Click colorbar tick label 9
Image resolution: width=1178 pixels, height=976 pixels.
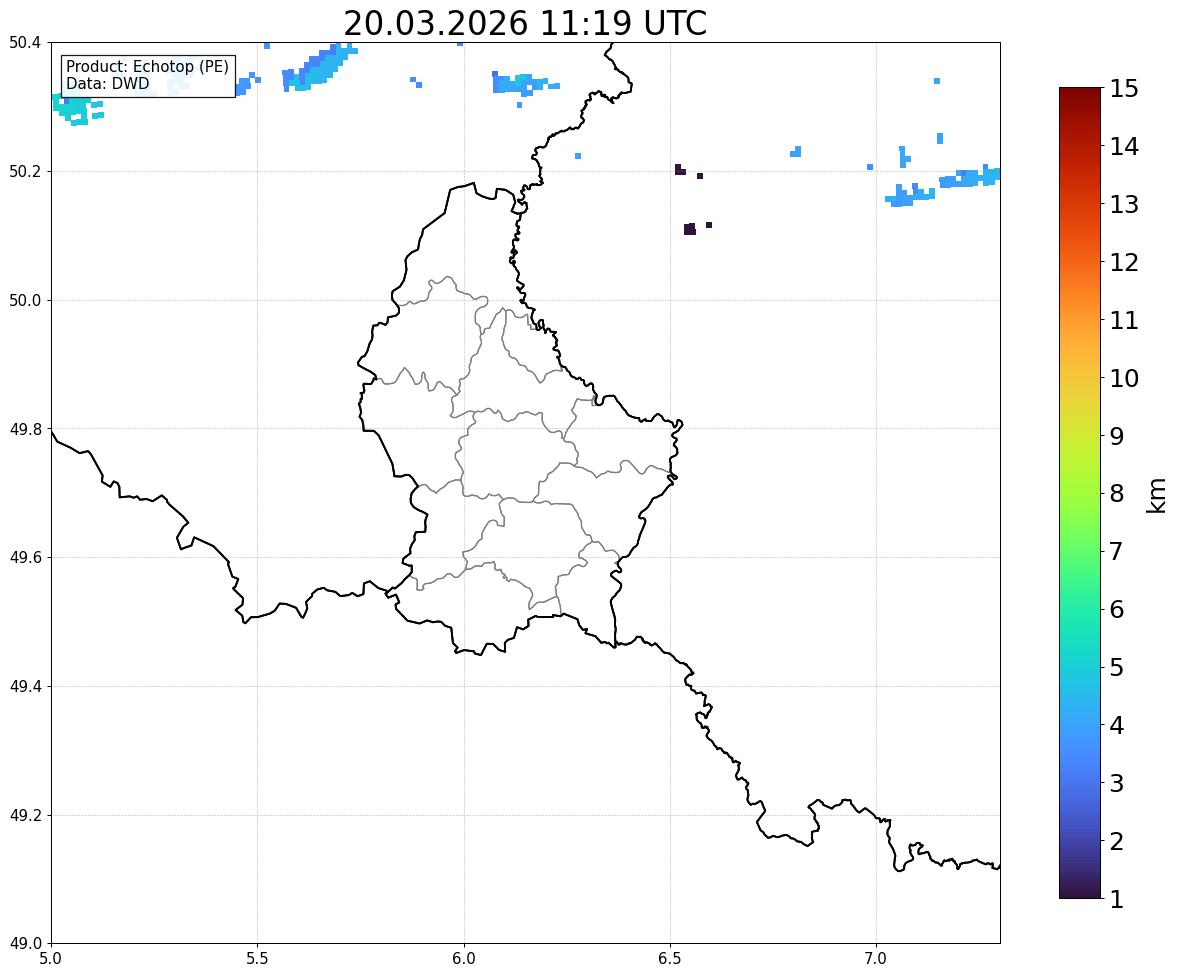tap(1117, 436)
